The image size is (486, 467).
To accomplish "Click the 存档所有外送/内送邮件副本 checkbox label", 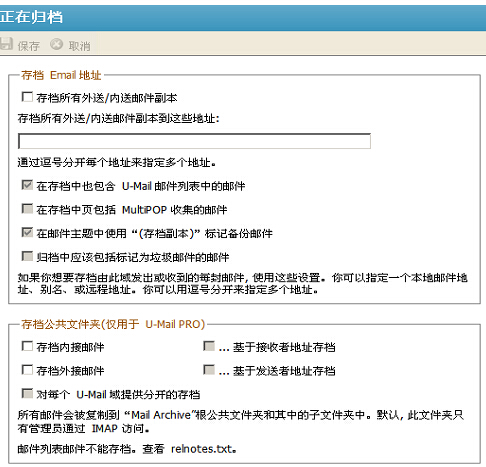I will (107, 98).
